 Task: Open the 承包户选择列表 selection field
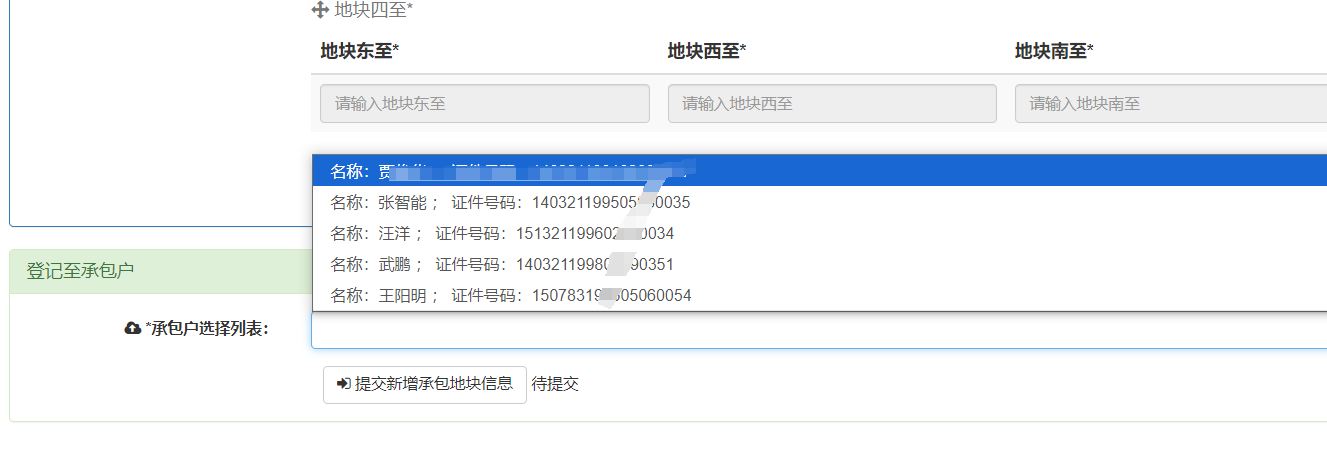pyautogui.click(x=818, y=331)
